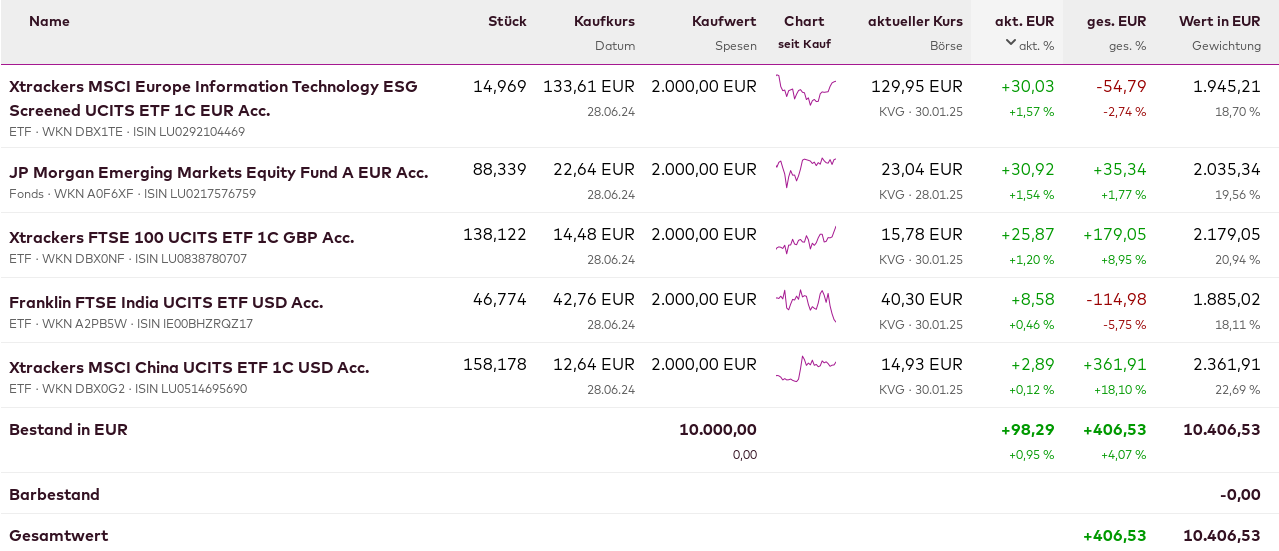Sort by Kaufwert column header
The width and height of the screenshot is (1279, 551).
[724, 21]
